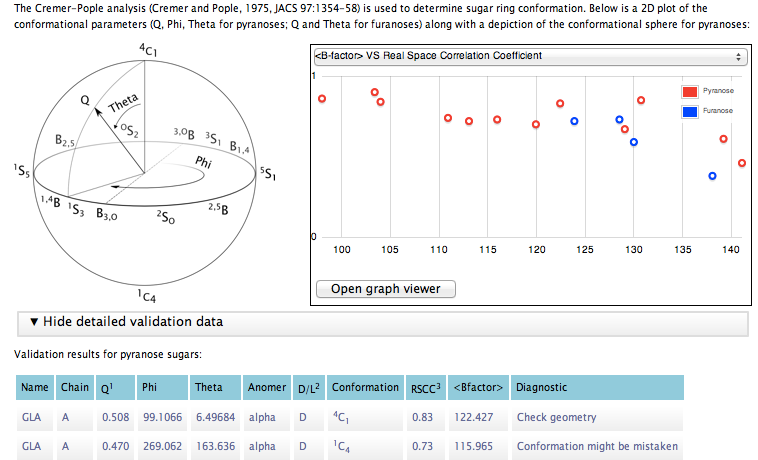Click the blue Furanose legend swatch
This screenshot has width=758, height=460.
690,111
